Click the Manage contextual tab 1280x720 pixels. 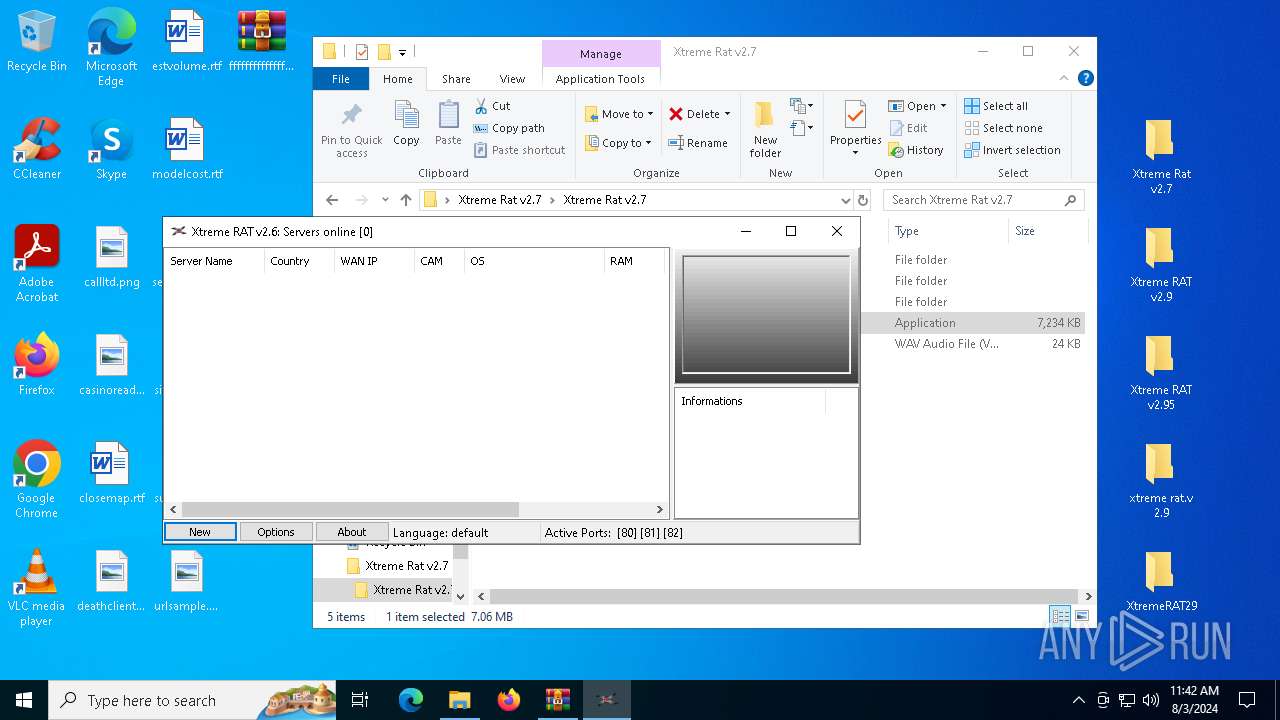601,54
